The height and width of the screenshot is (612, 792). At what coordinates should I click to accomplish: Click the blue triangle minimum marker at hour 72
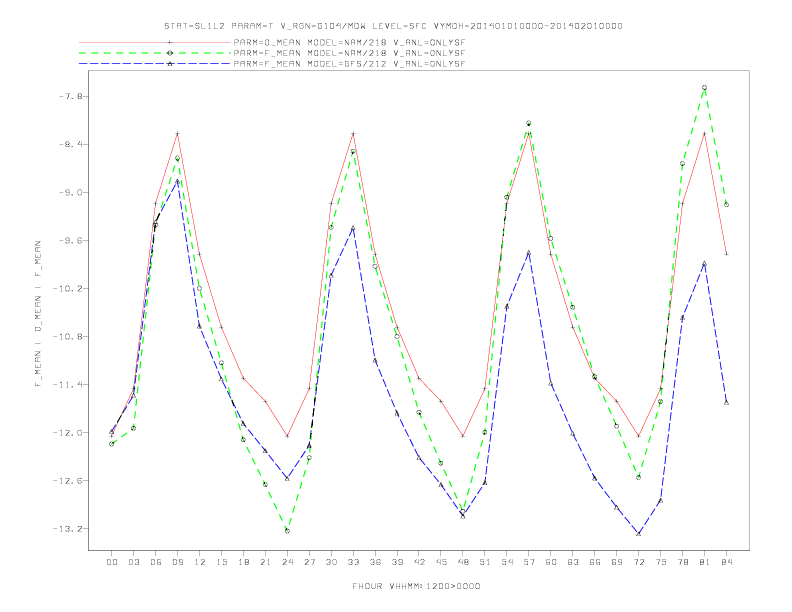point(638,534)
